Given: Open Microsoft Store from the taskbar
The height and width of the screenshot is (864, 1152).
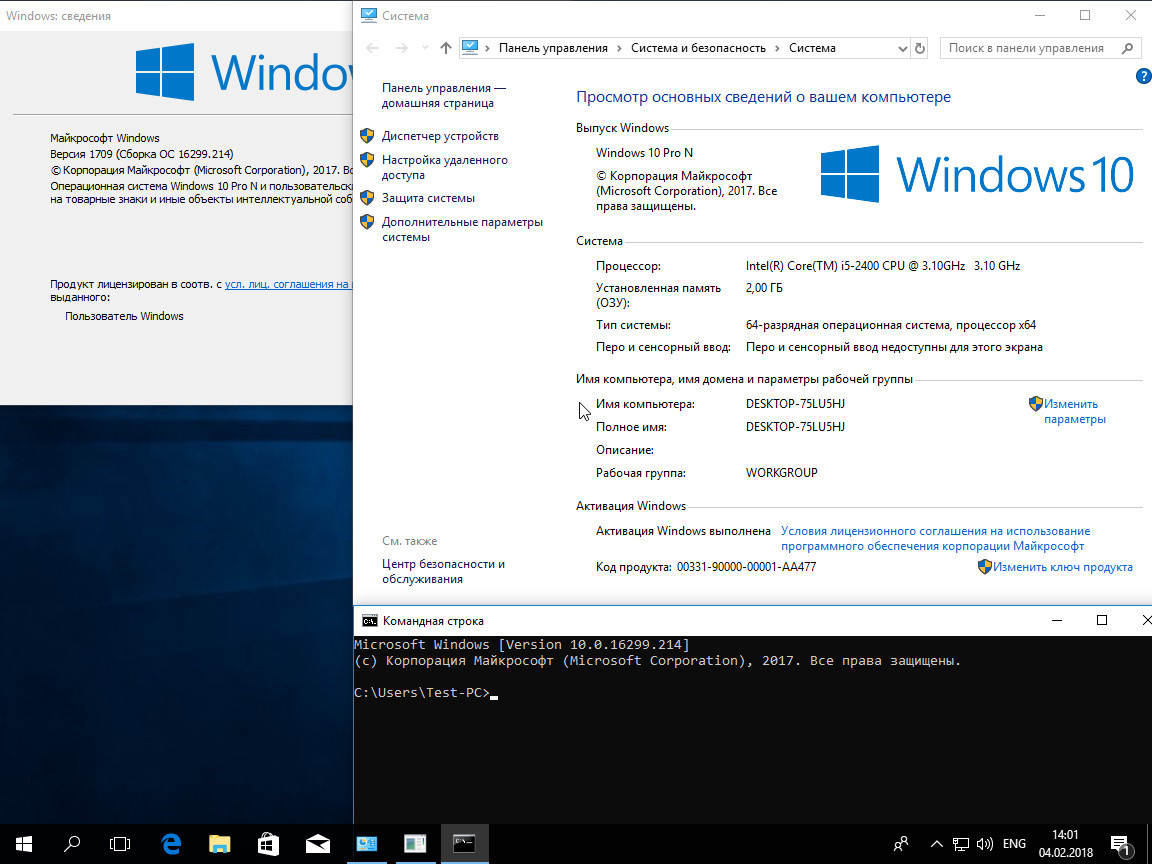Looking at the screenshot, I should click(269, 843).
